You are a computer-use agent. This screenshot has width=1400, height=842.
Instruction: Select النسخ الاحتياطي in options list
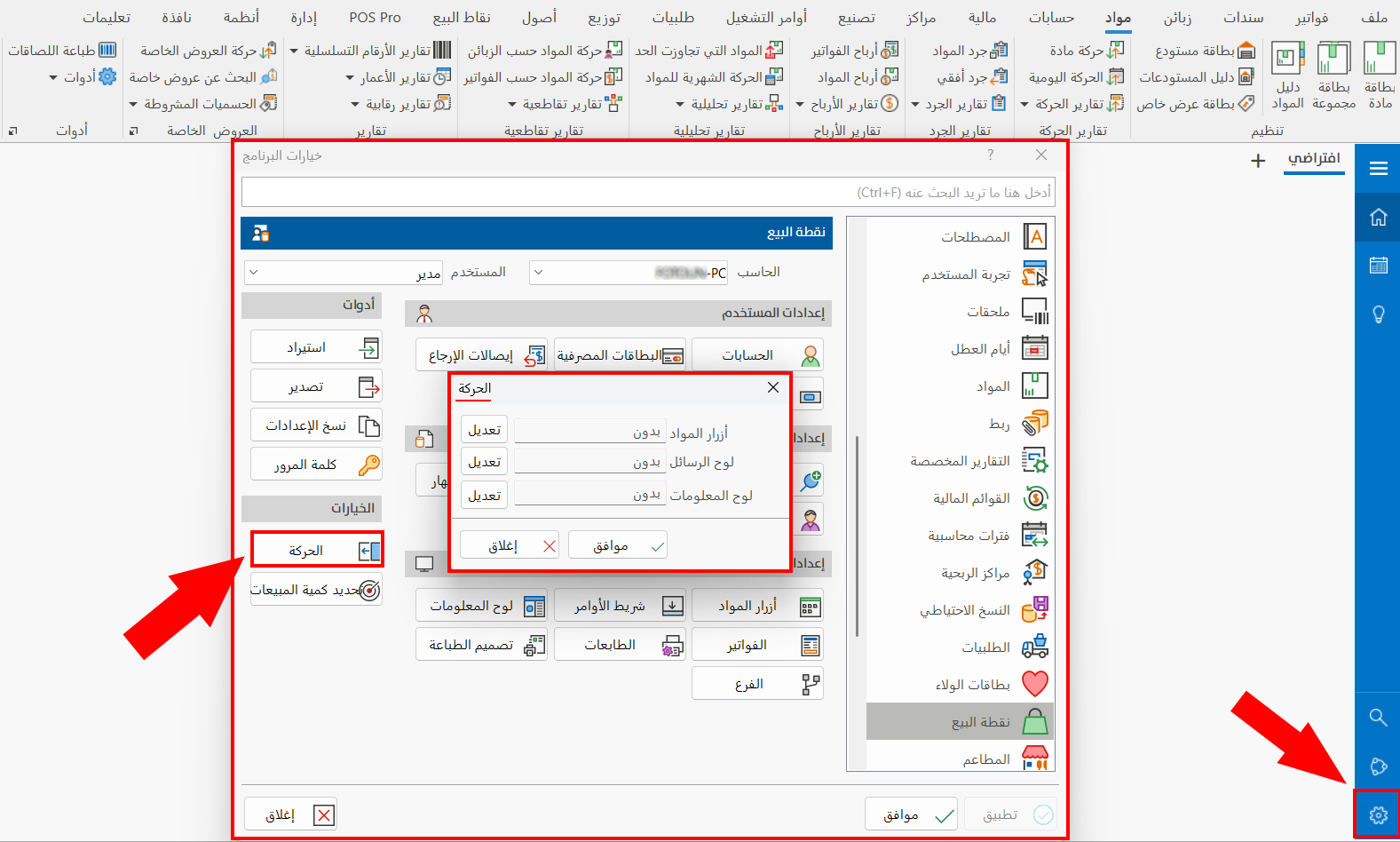(x=960, y=610)
